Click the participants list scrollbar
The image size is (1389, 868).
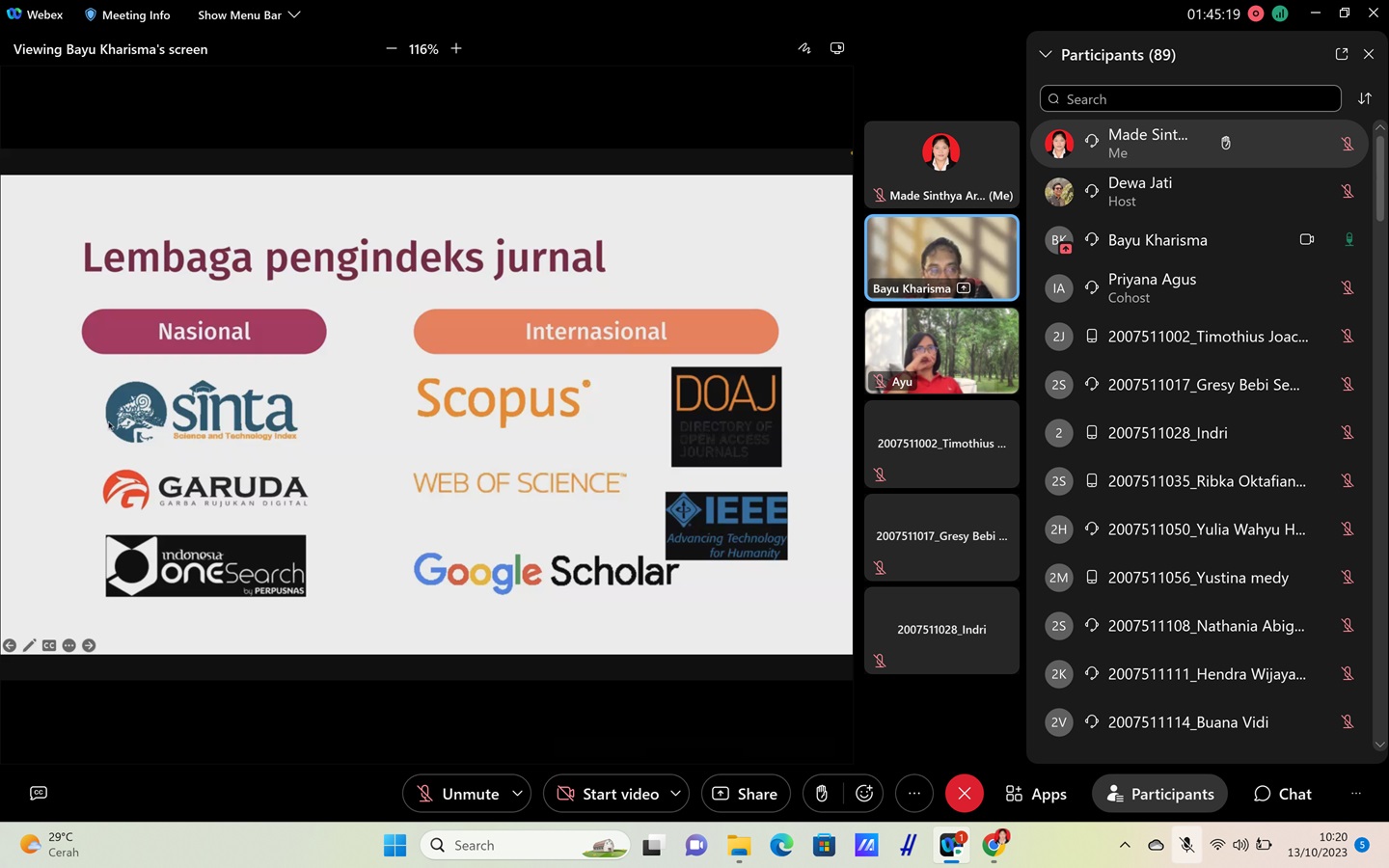1379,178
